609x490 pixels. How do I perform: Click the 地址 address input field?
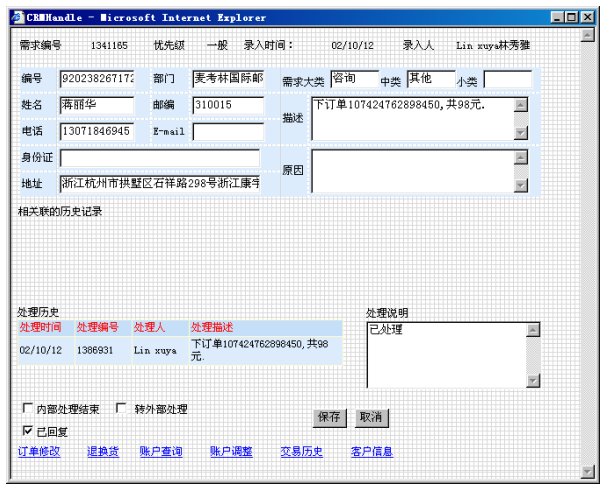159,183
